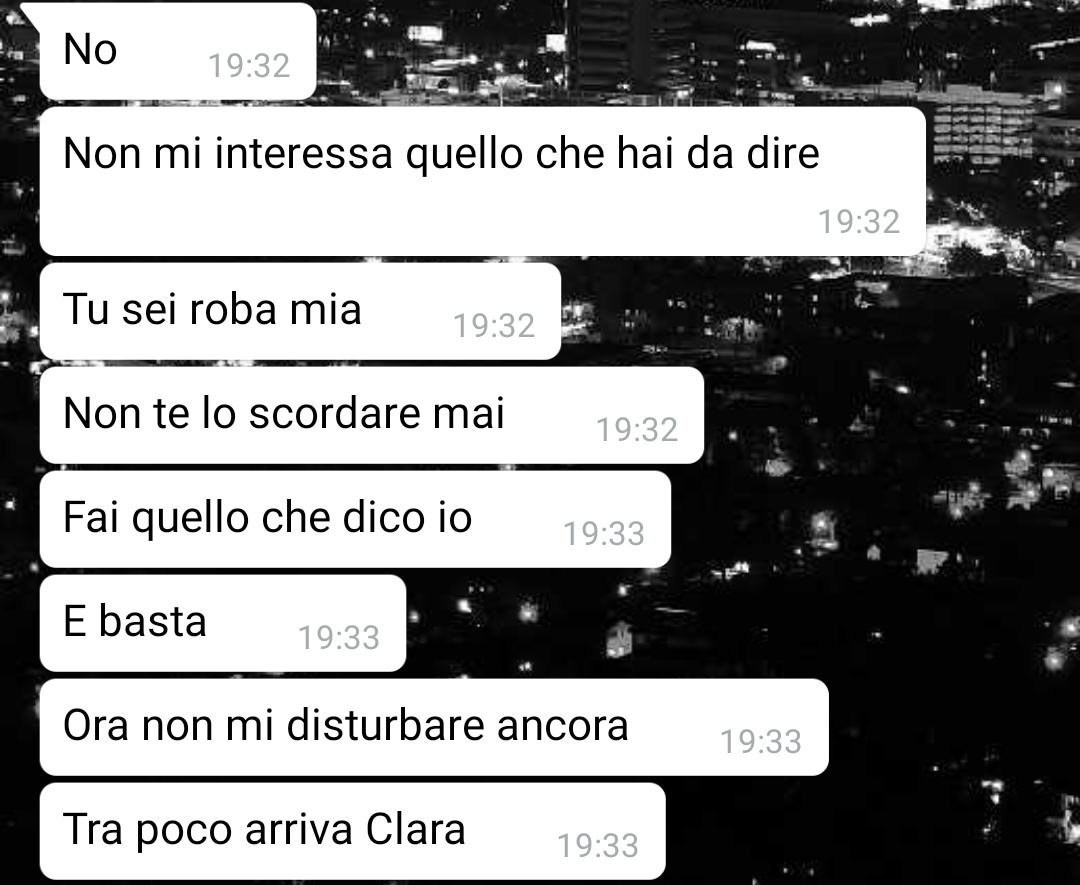The image size is (1080, 885).
Task: Click the 19:33 timestamp on the Clara message
Action: click(x=598, y=846)
